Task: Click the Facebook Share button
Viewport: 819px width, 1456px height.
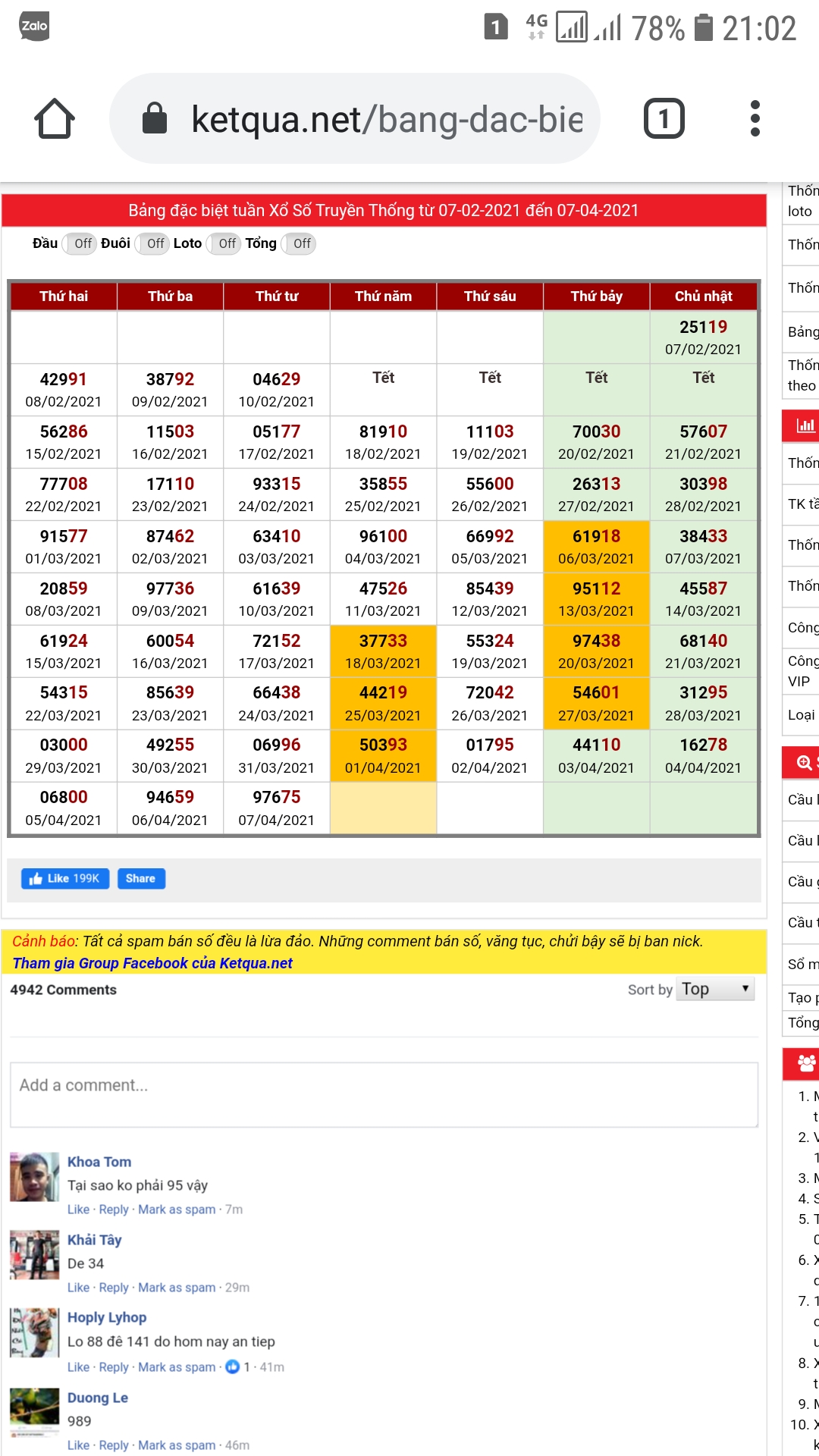Action: [x=141, y=878]
